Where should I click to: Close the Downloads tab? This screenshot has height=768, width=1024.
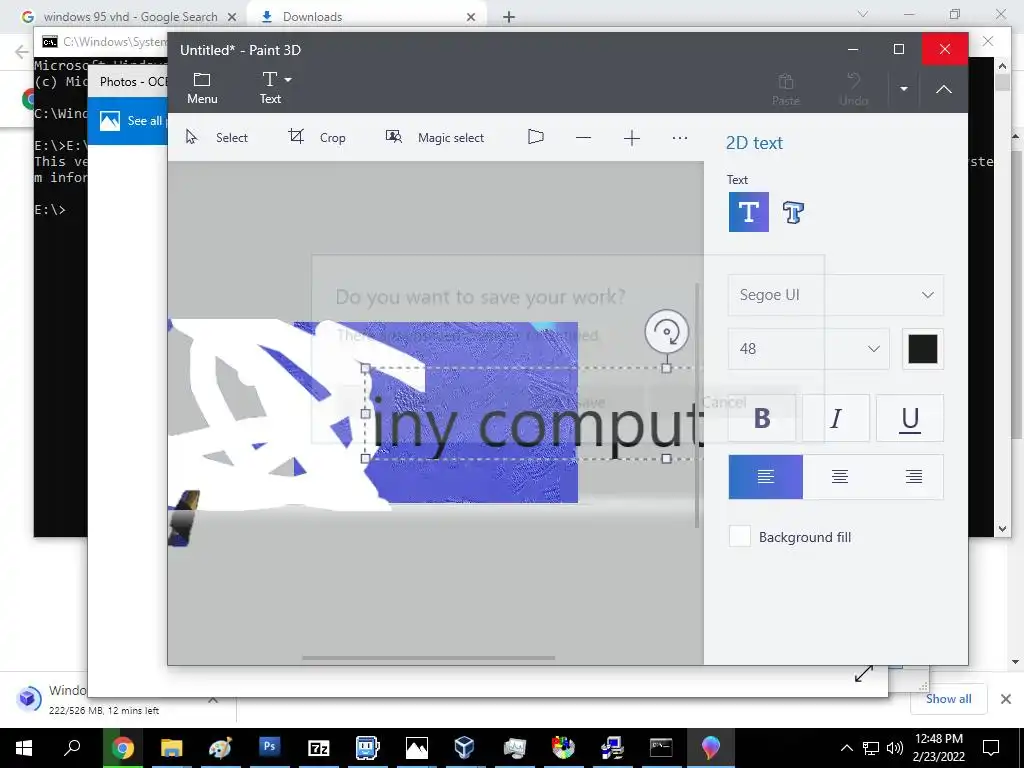[x=471, y=17]
